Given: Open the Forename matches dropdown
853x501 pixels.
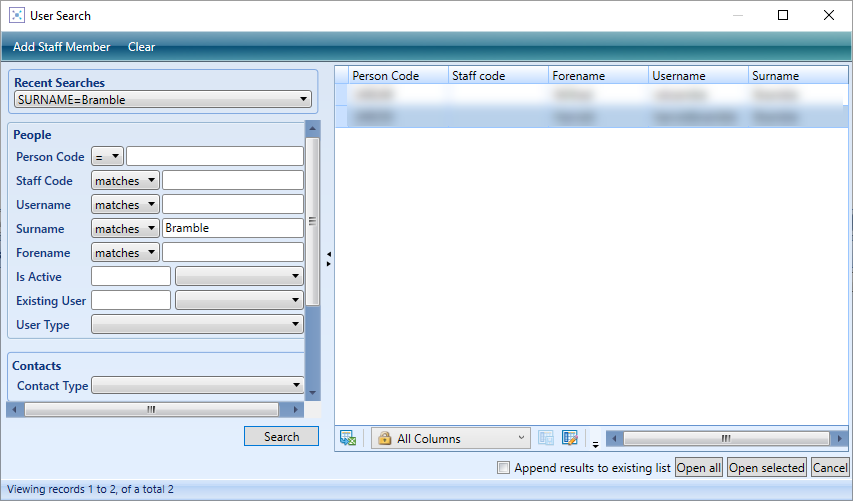Looking at the screenshot, I should [x=125, y=252].
